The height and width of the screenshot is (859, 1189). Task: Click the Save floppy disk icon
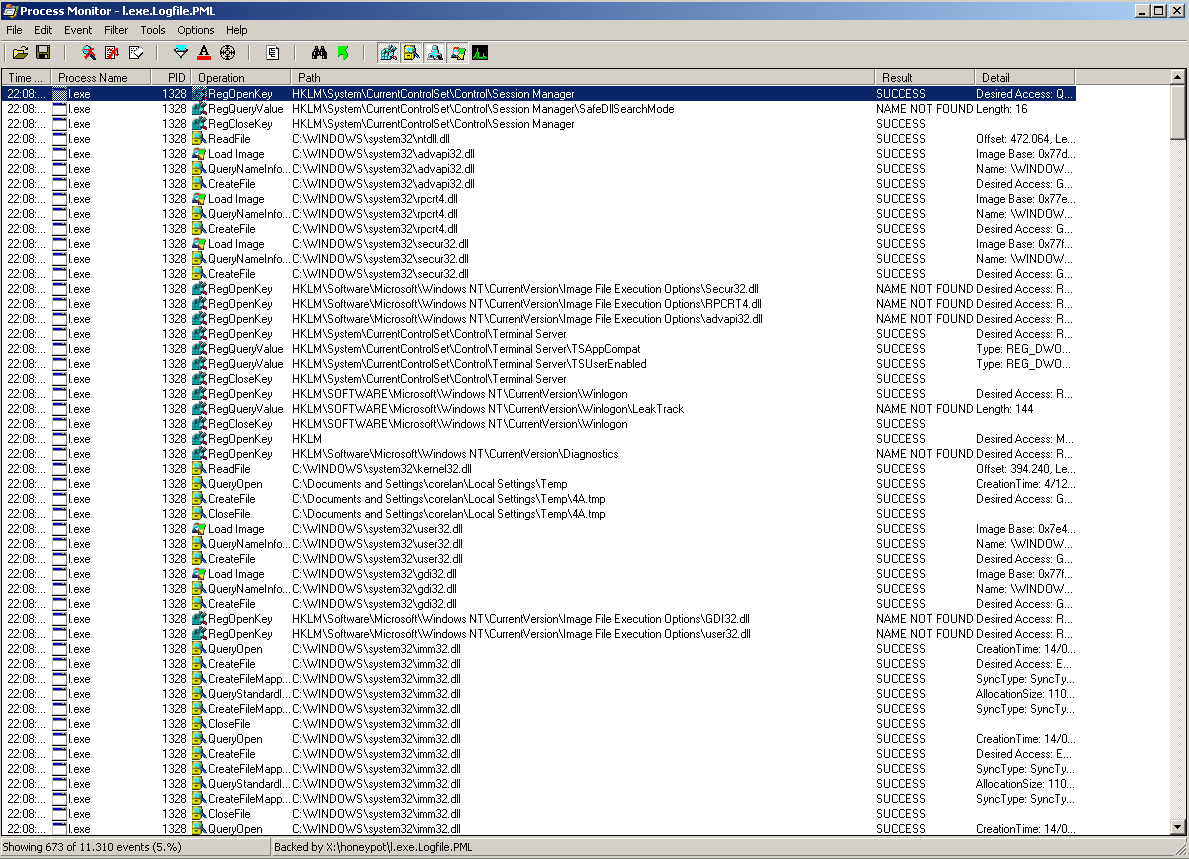43,52
